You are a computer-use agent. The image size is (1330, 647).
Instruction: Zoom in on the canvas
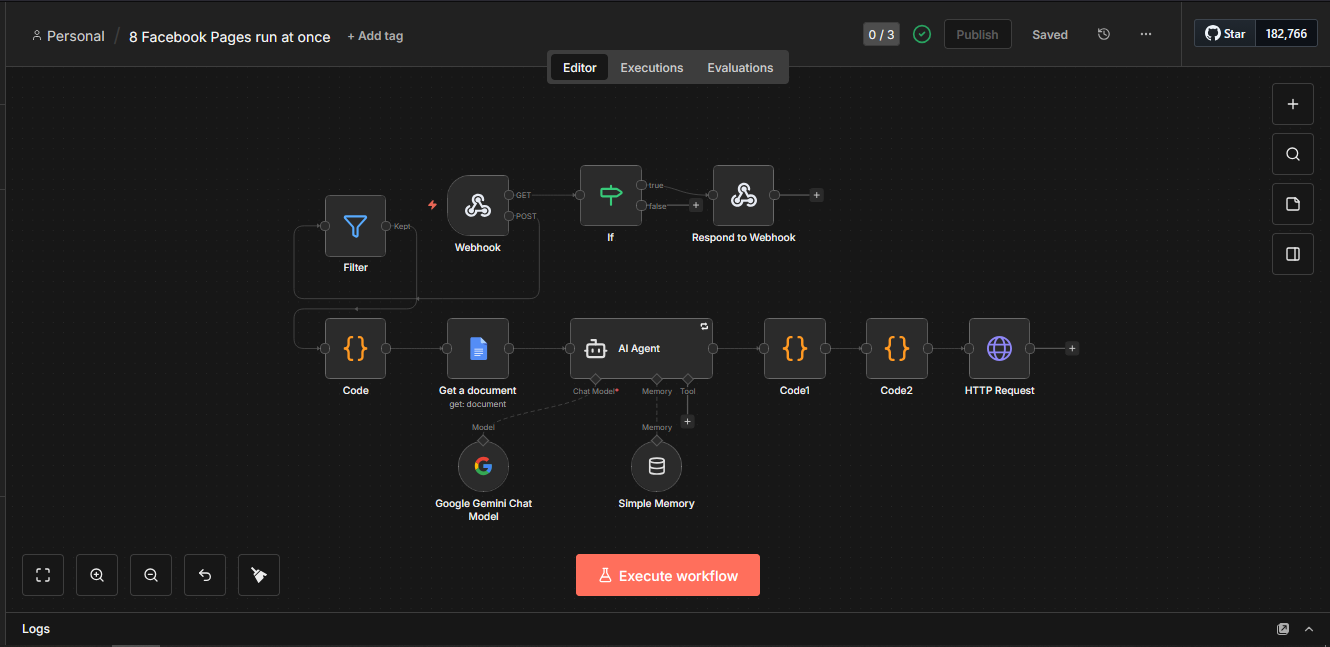click(x=97, y=575)
